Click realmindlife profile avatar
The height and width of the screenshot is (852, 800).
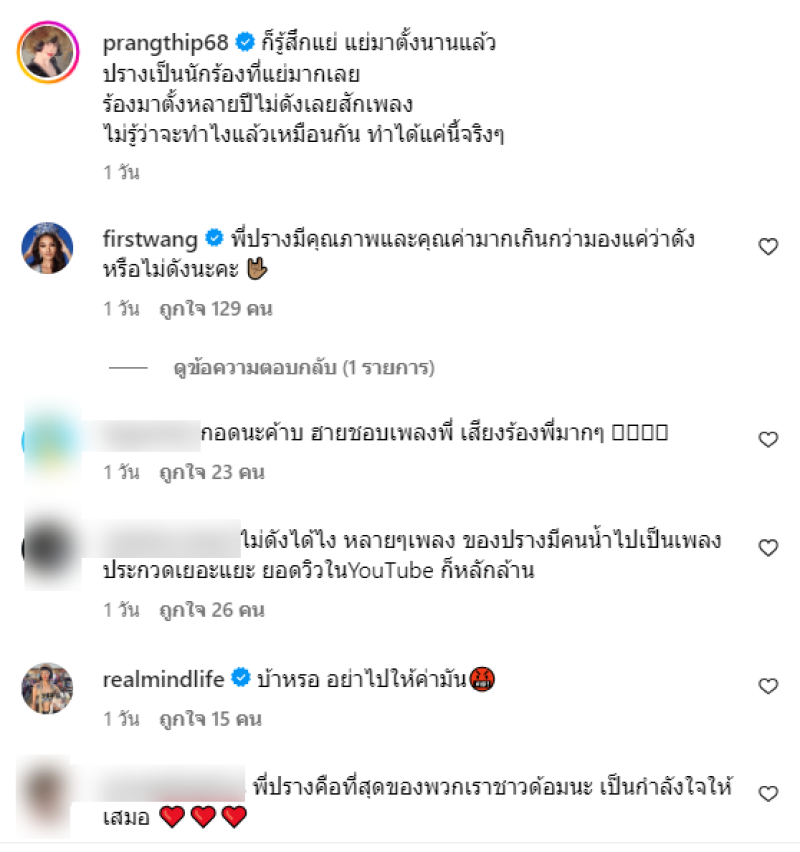(47, 688)
